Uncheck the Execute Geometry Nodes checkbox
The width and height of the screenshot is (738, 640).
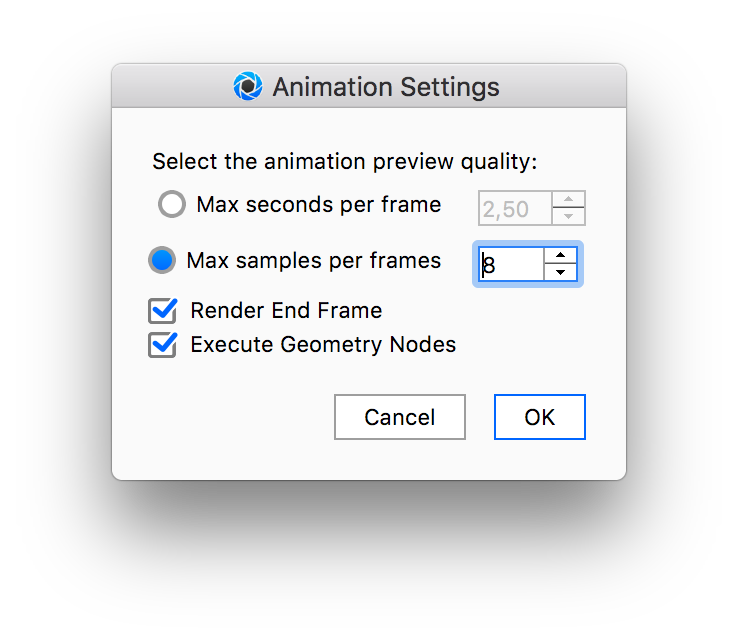pyautogui.click(x=163, y=345)
